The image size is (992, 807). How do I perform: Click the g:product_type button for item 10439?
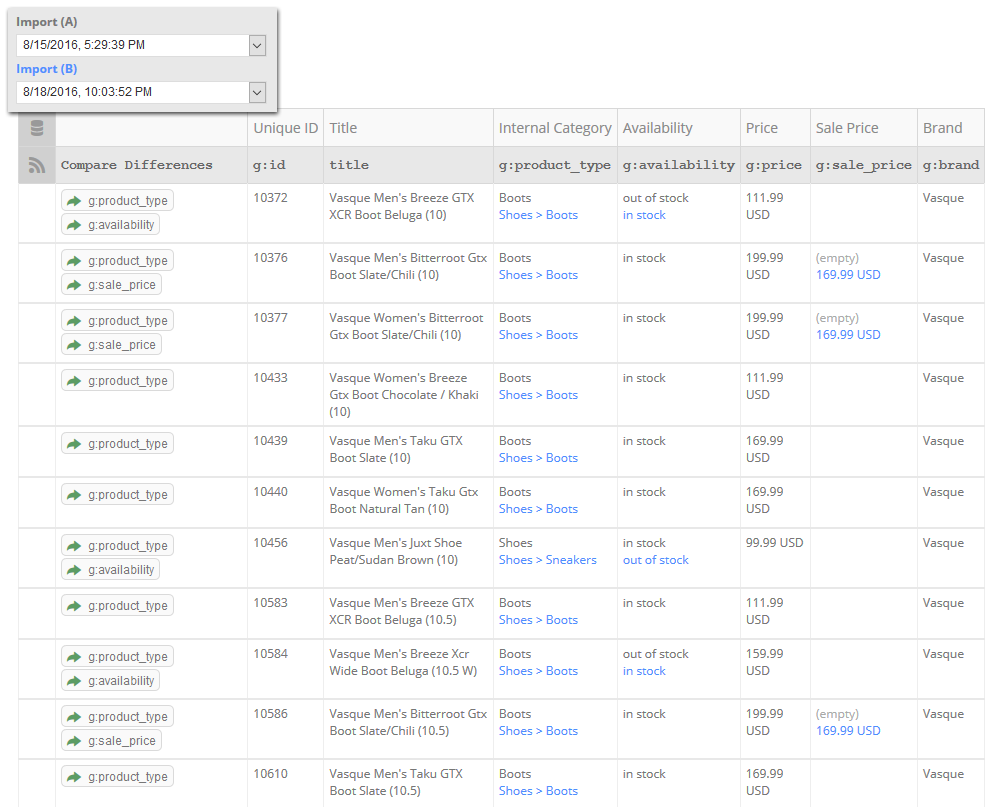pos(118,444)
